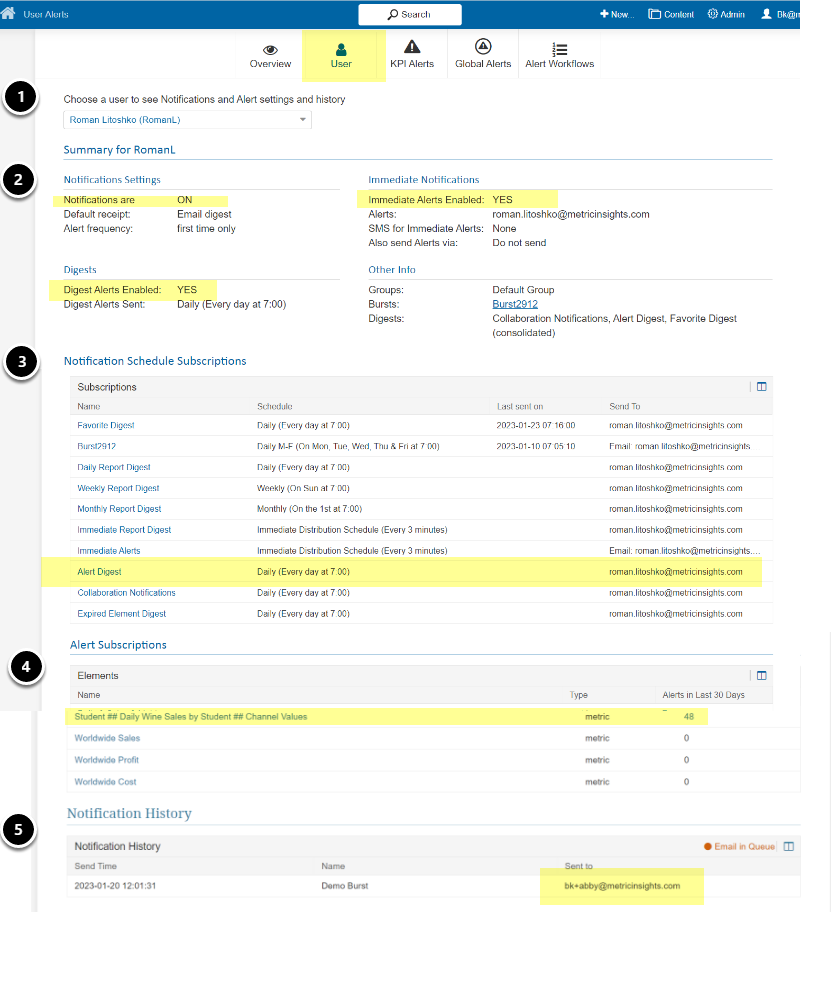Click the Search field in top bar
The width and height of the screenshot is (831, 991).
coord(409,14)
